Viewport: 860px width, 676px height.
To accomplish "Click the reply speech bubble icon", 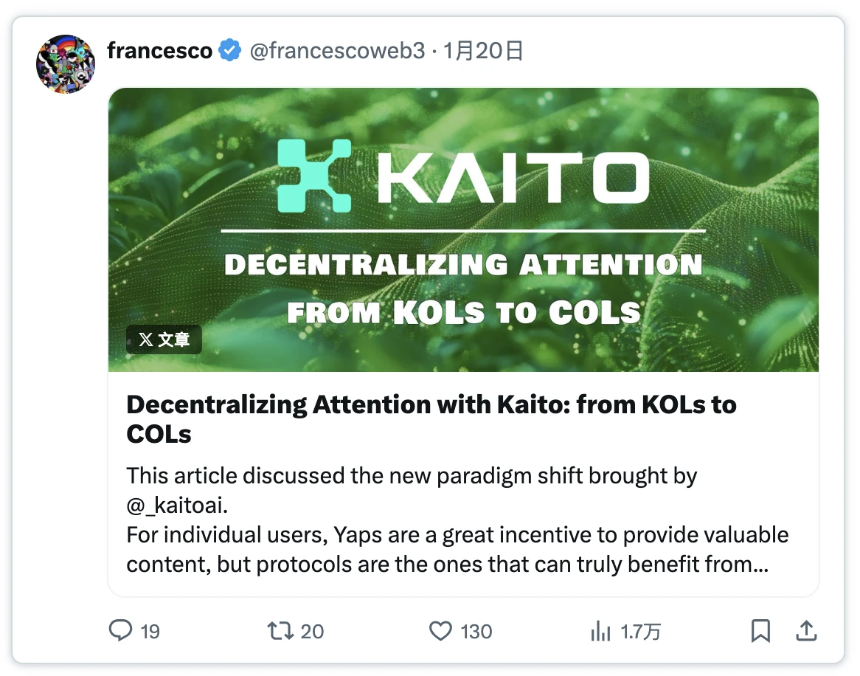I will [120, 631].
